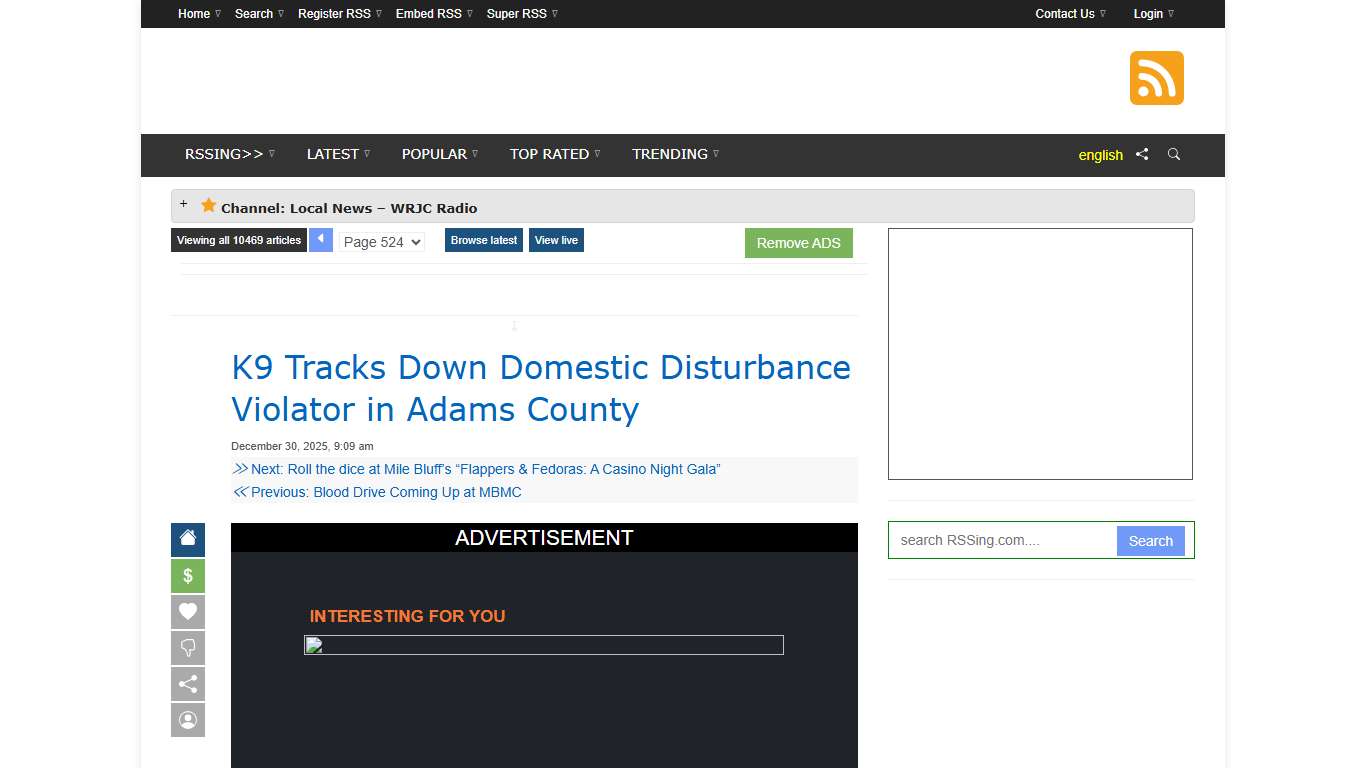The width and height of the screenshot is (1366, 768).
Task: Like the article with heart icon
Action: [x=188, y=612]
